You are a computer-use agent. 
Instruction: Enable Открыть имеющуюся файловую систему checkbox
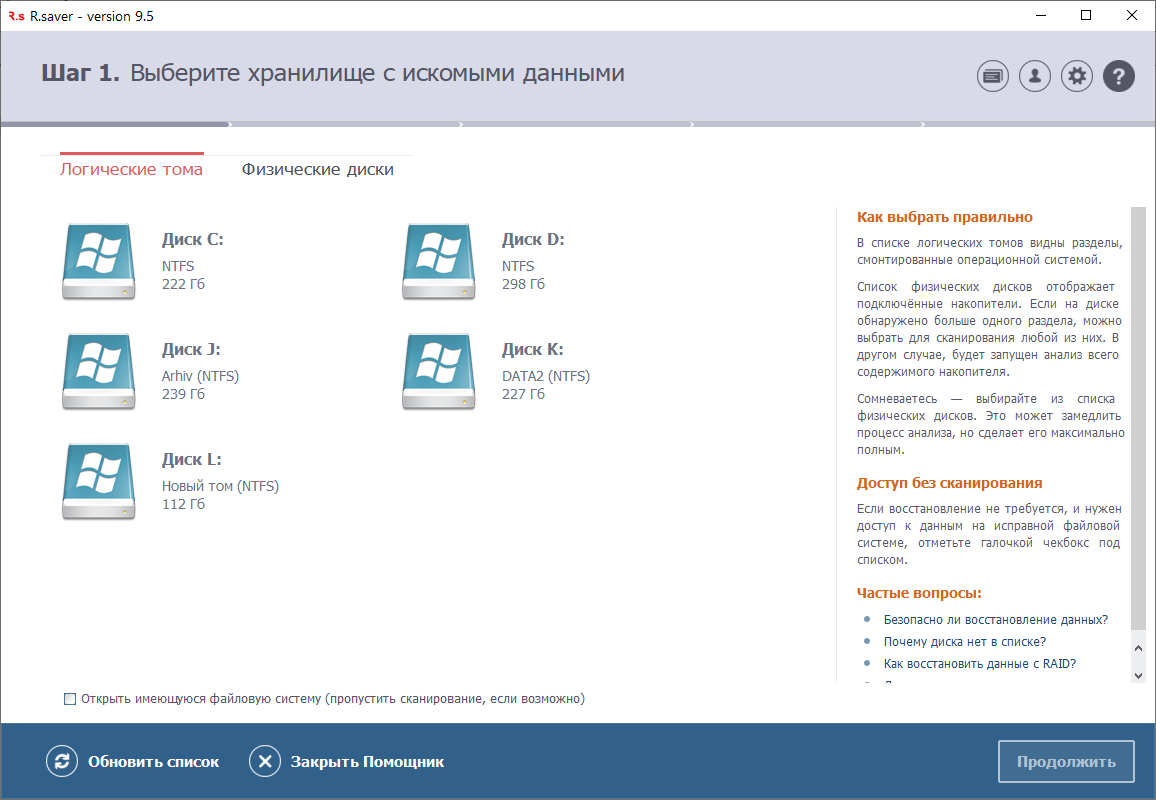[70, 699]
